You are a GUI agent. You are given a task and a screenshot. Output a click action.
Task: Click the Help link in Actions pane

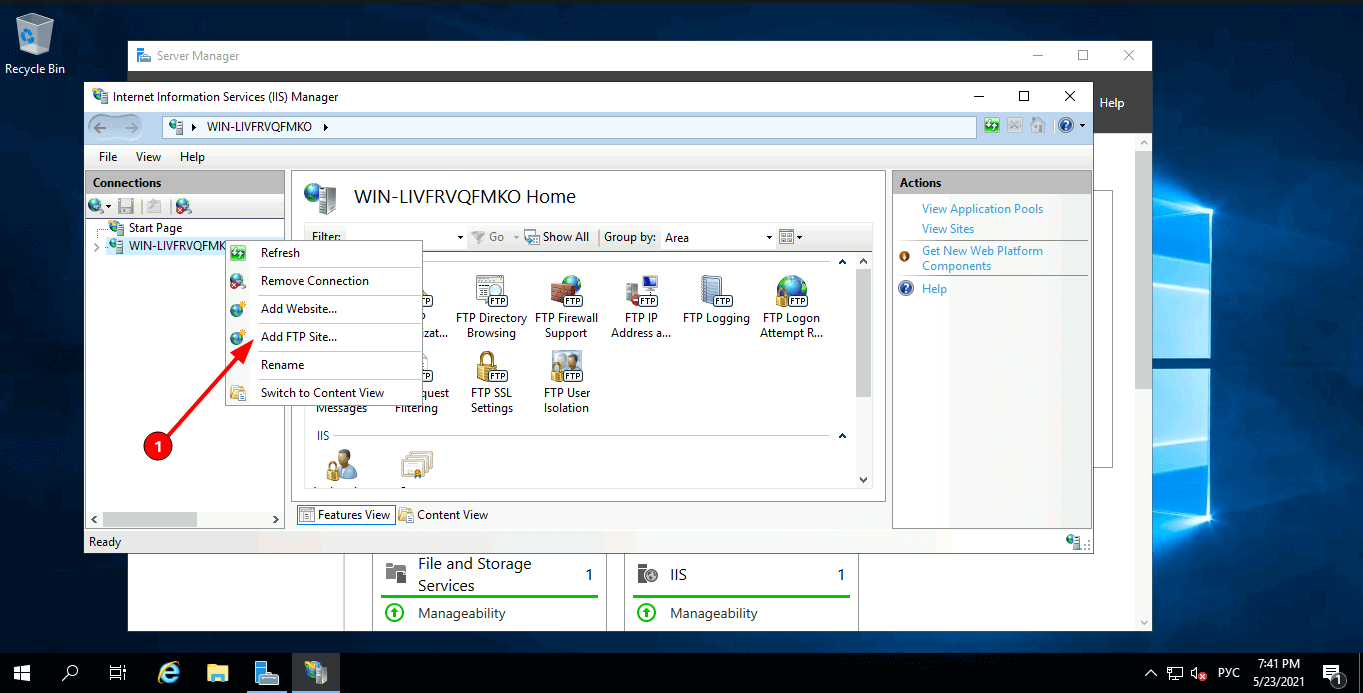pyautogui.click(x=934, y=289)
